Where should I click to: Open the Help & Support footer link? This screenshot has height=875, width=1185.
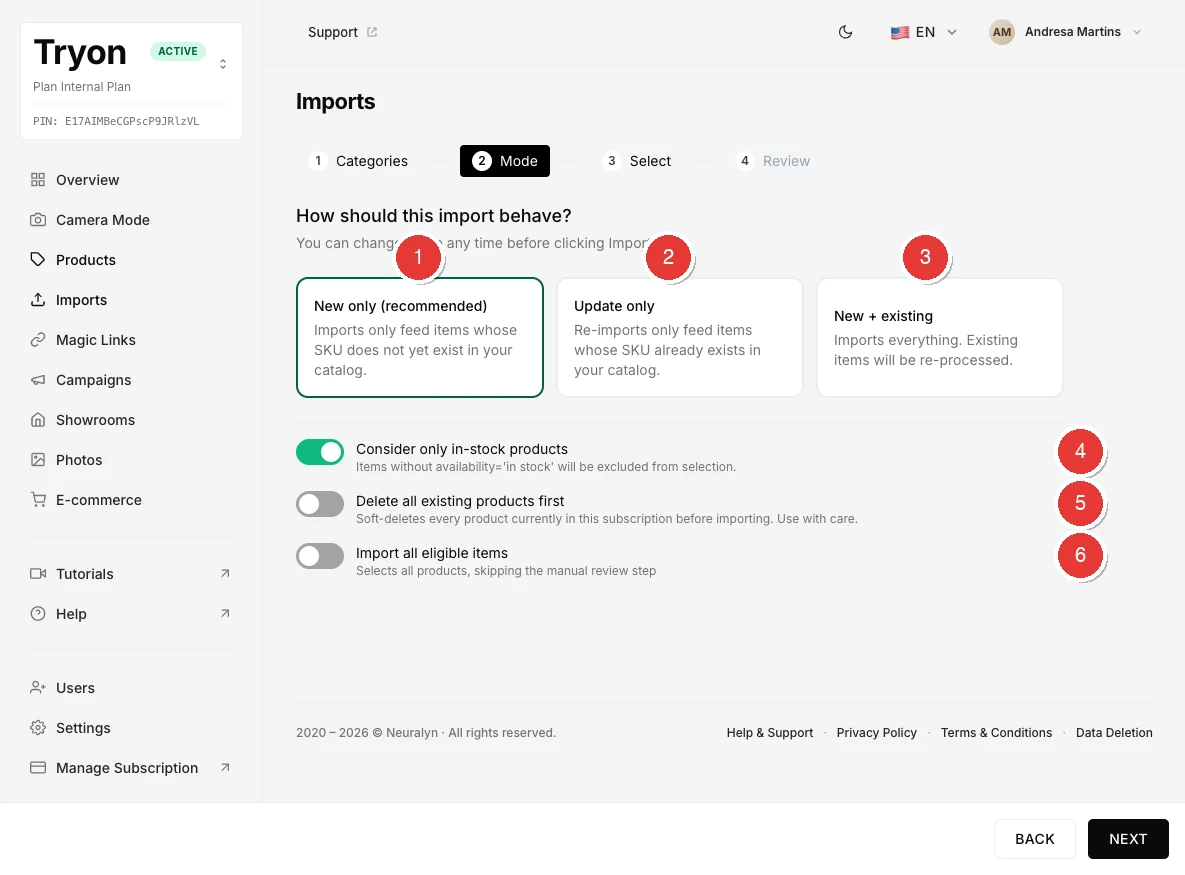(769, 733)
